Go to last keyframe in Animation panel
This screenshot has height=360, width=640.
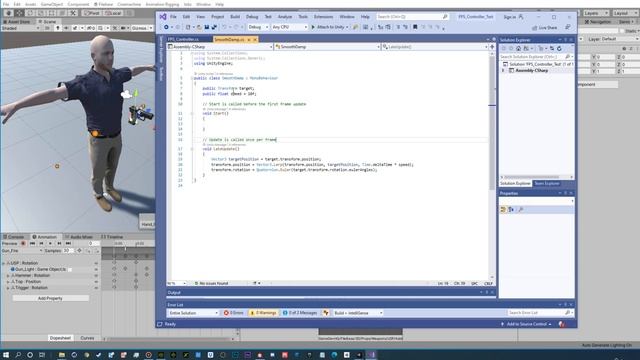click(68, 244)
